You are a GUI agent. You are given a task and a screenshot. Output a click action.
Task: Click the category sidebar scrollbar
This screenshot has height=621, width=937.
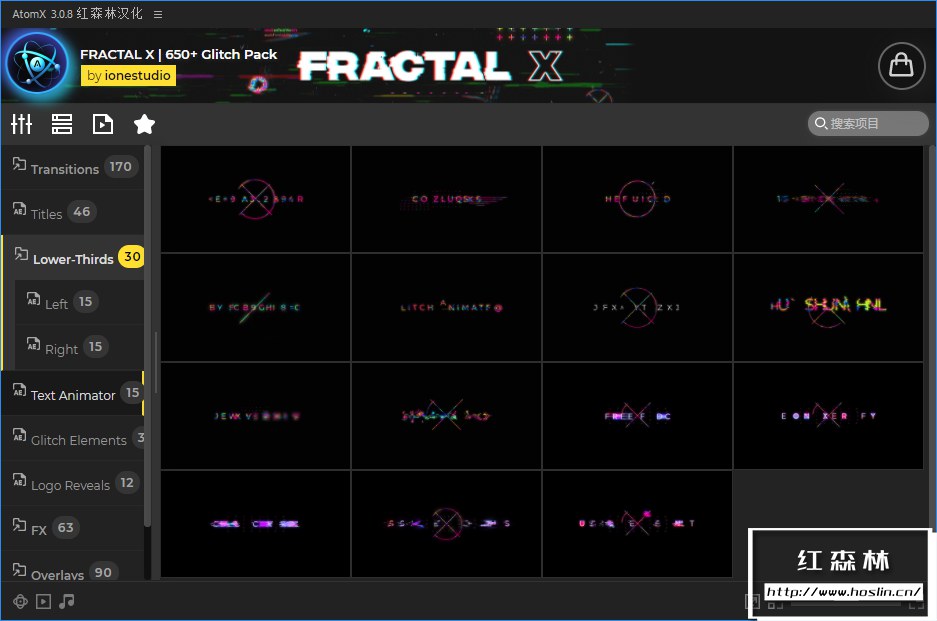pos(148,337)
